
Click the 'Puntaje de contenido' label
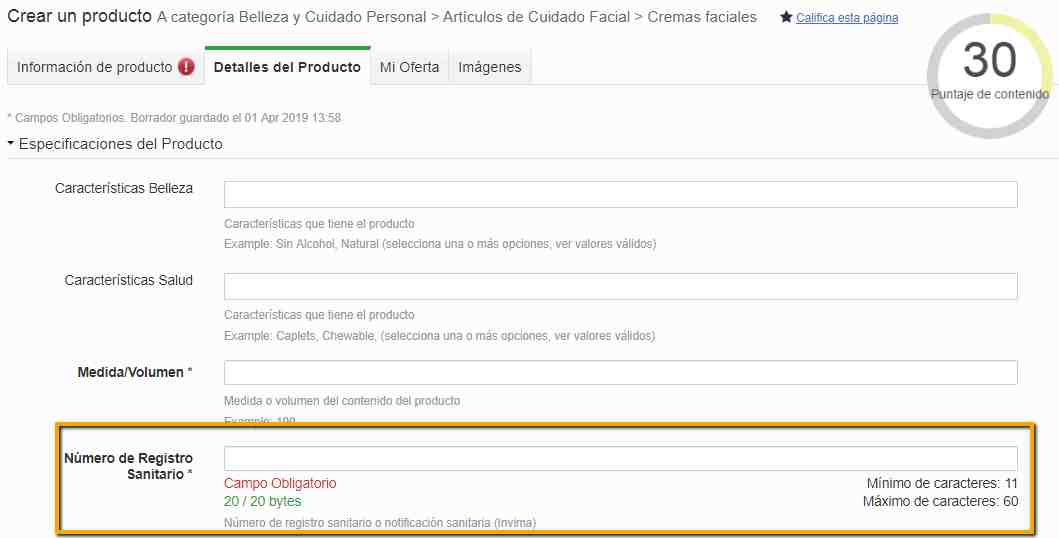(x=989, y=95)
